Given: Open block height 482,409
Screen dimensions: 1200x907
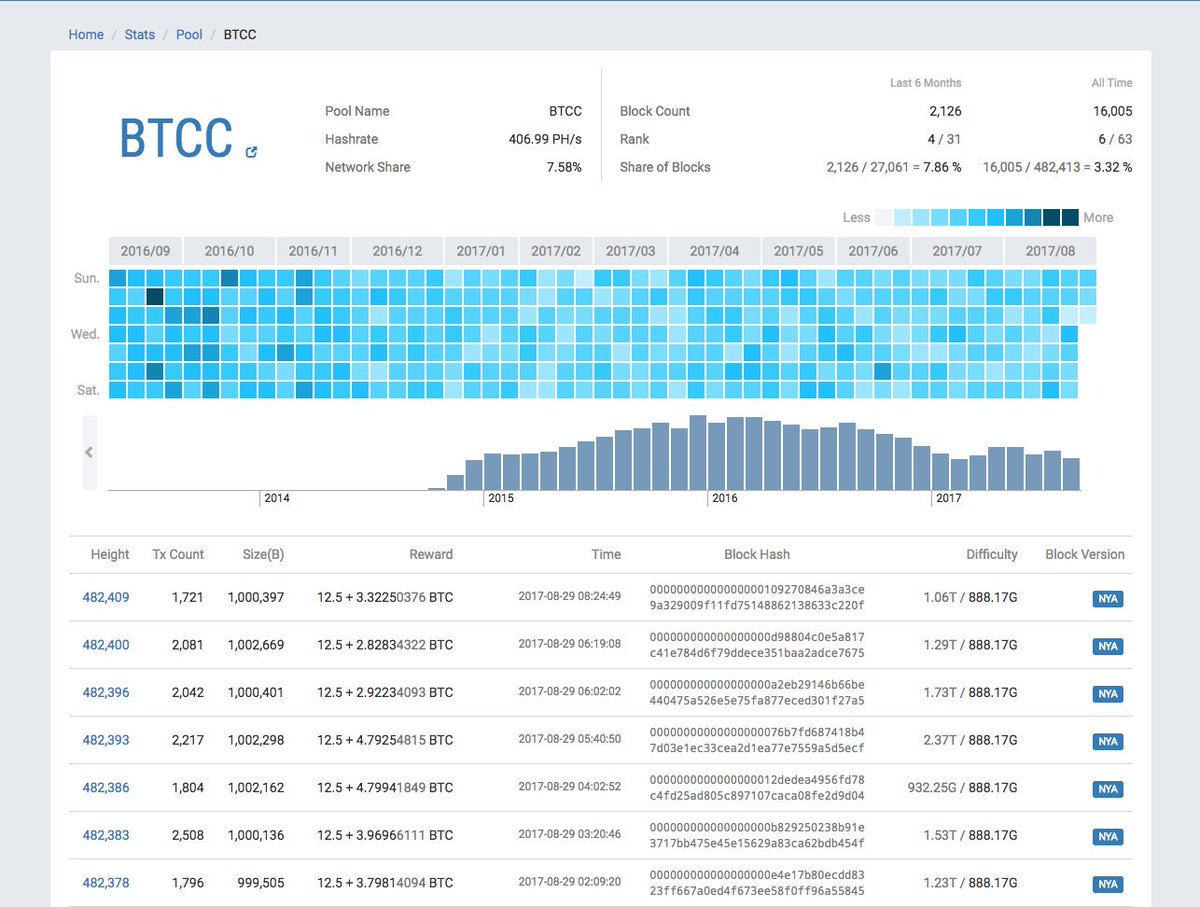Looking at the screenshot, I should 106,597.
